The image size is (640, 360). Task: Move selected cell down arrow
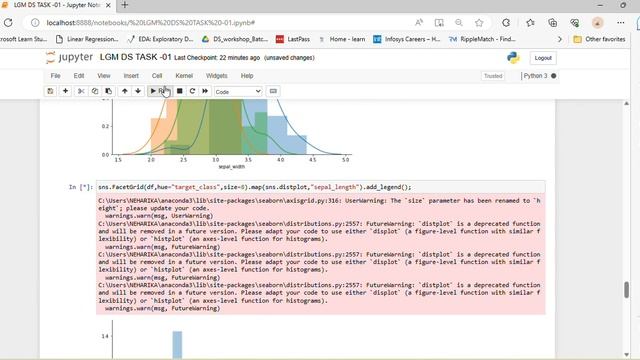click(x=138, y=91)
